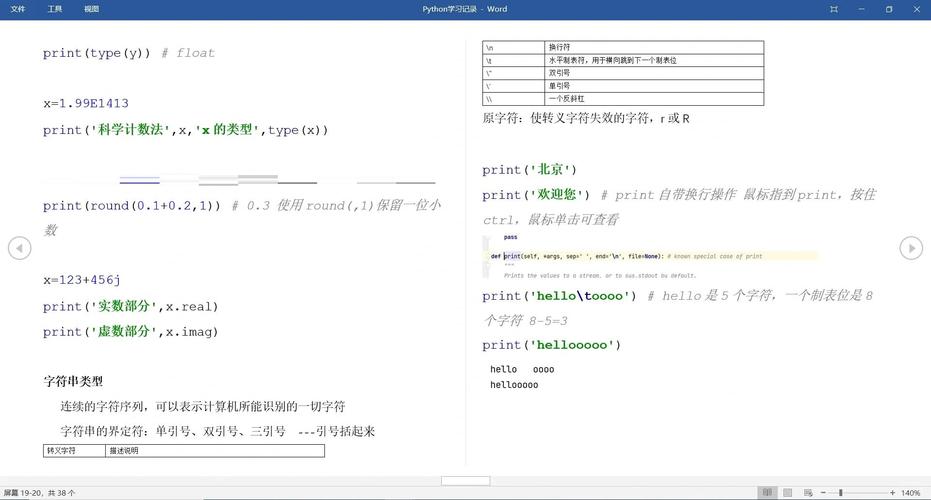Click the 双引号 table cell
The height and width of the screenshot is (500, 931).
point(654,73)
